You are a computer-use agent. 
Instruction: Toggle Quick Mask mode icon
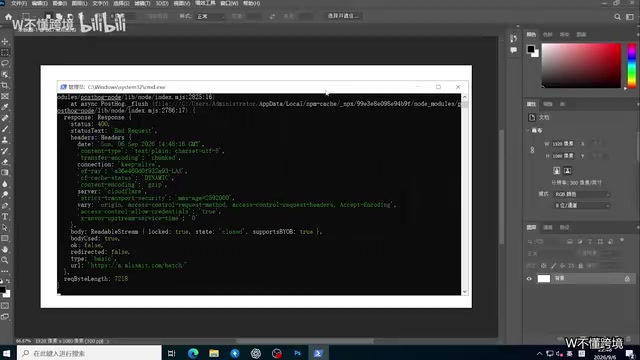[x=5, y=305]
